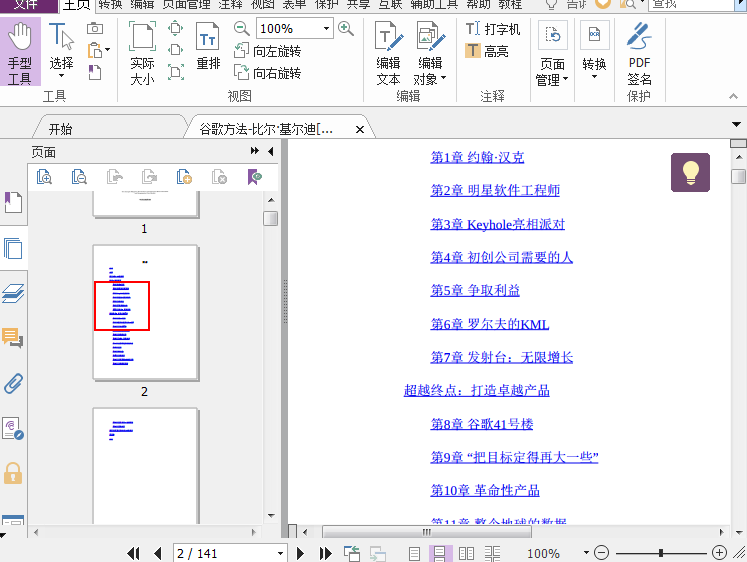Viewport: 747px width, 562px height.
Task: Open the Layers sidebar panel
Action: (x=13, y=293)
